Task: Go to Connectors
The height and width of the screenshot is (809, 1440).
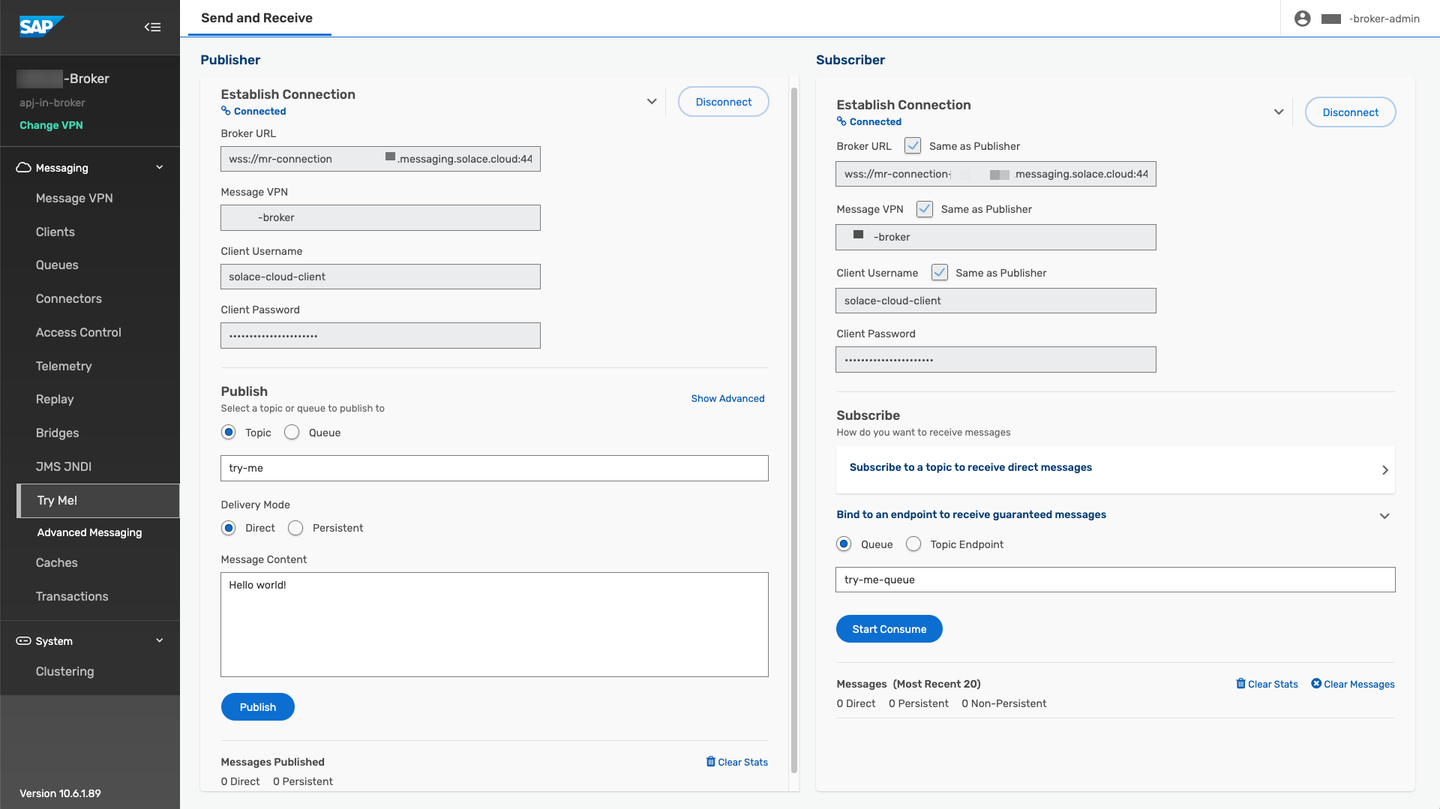Action: (69, 298)
